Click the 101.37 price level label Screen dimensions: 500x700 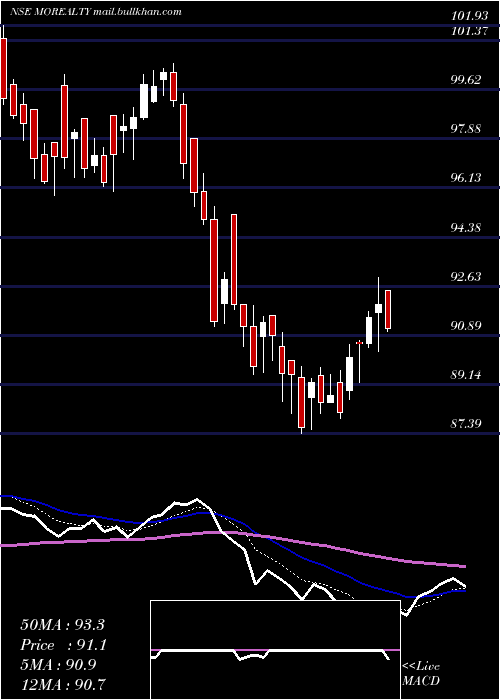[469, 31]
